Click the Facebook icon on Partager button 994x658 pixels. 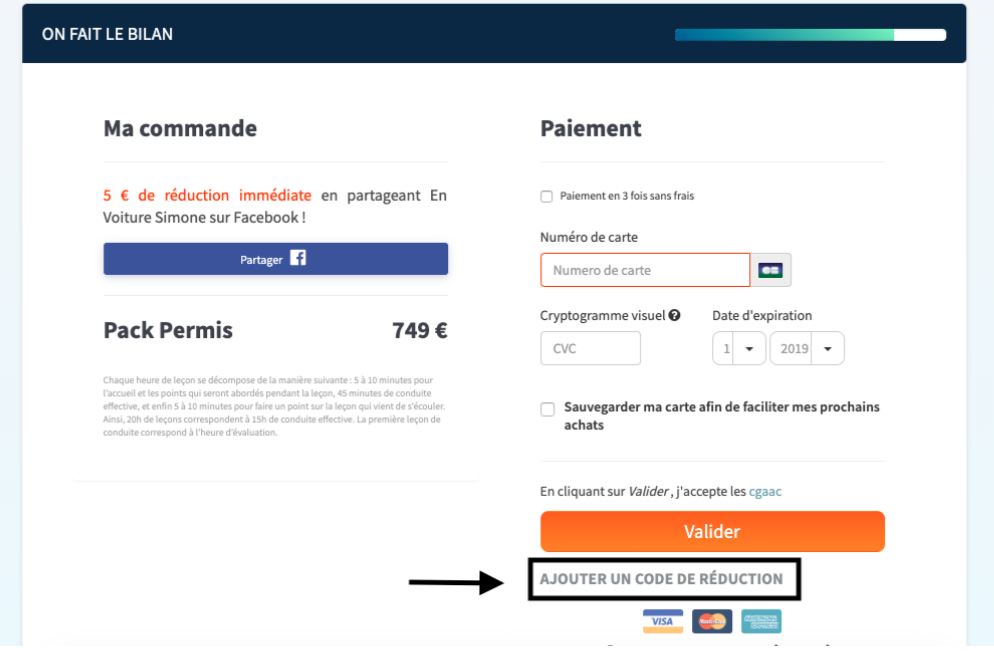tap(298, 258)
